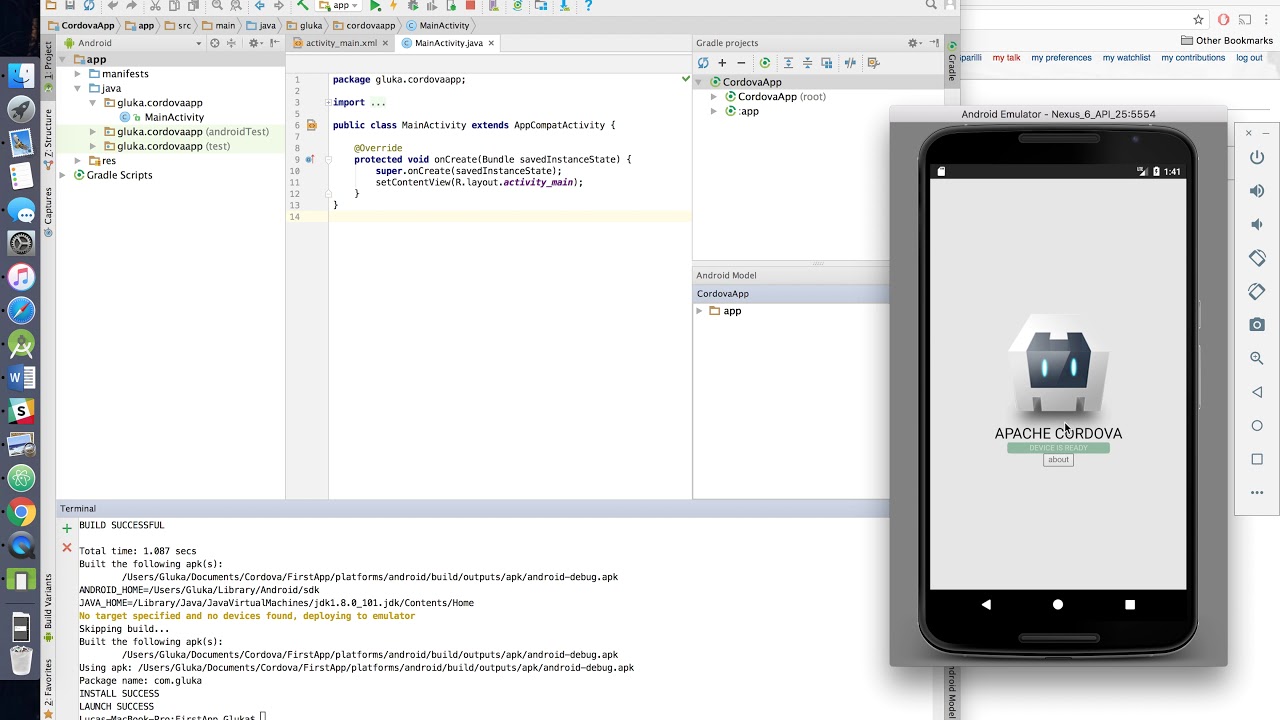Click the Debug bug icon in toolbar

pos(413,5)
